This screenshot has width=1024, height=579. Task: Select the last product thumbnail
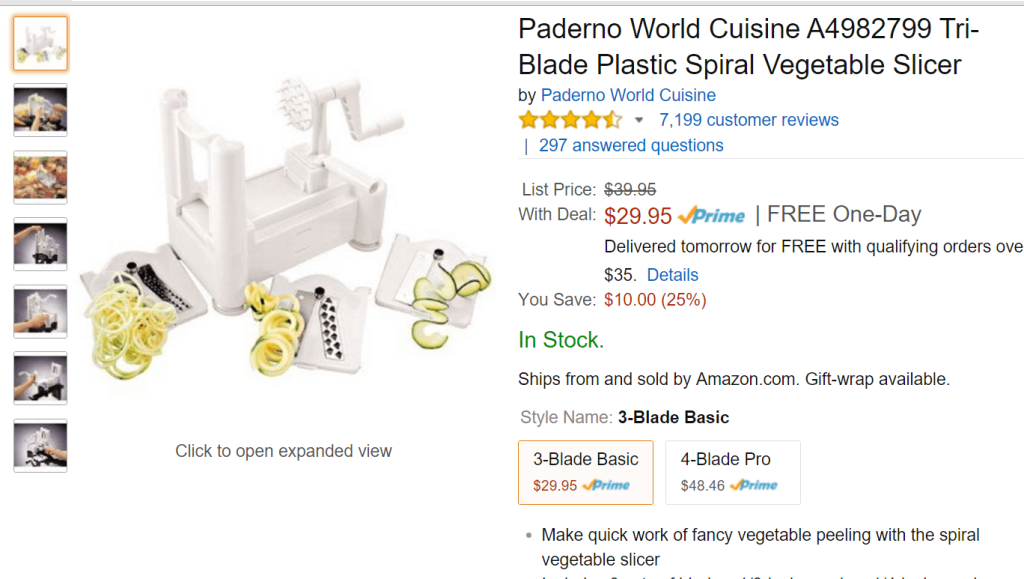[40, 445]
